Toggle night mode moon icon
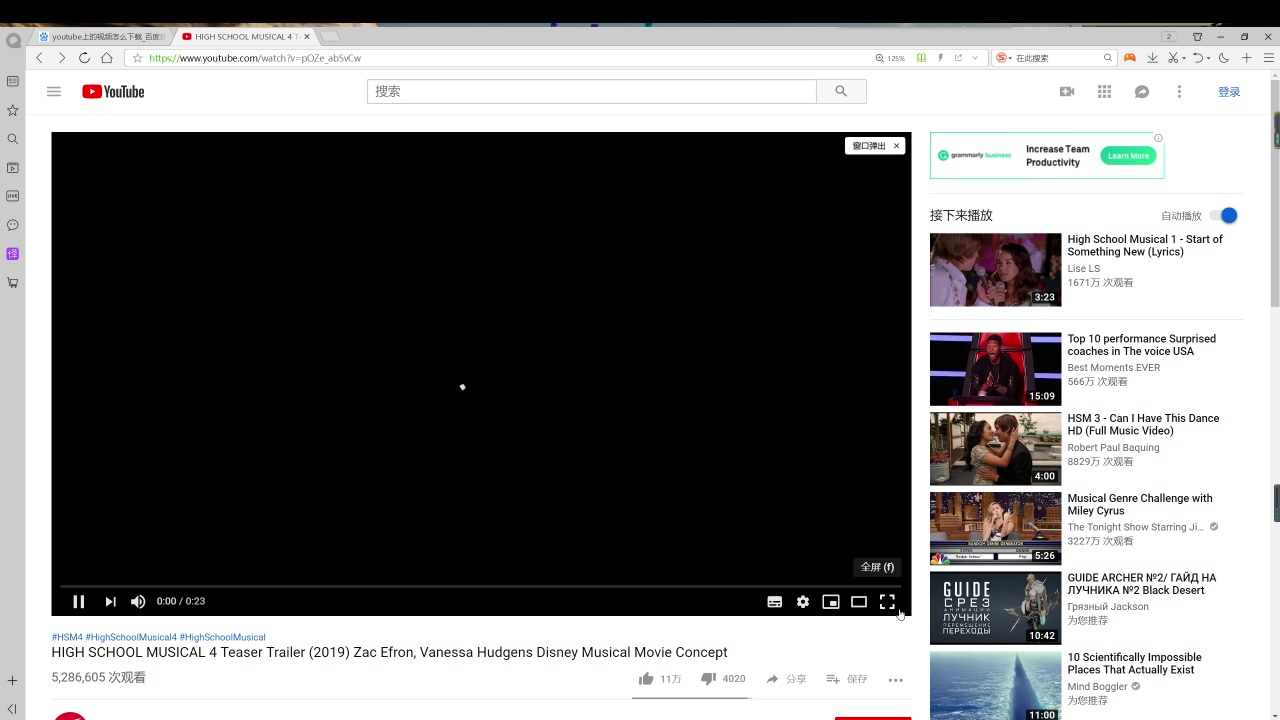Image resolution: width=1280 pixels, height=720 pixels. point(1223,58)
